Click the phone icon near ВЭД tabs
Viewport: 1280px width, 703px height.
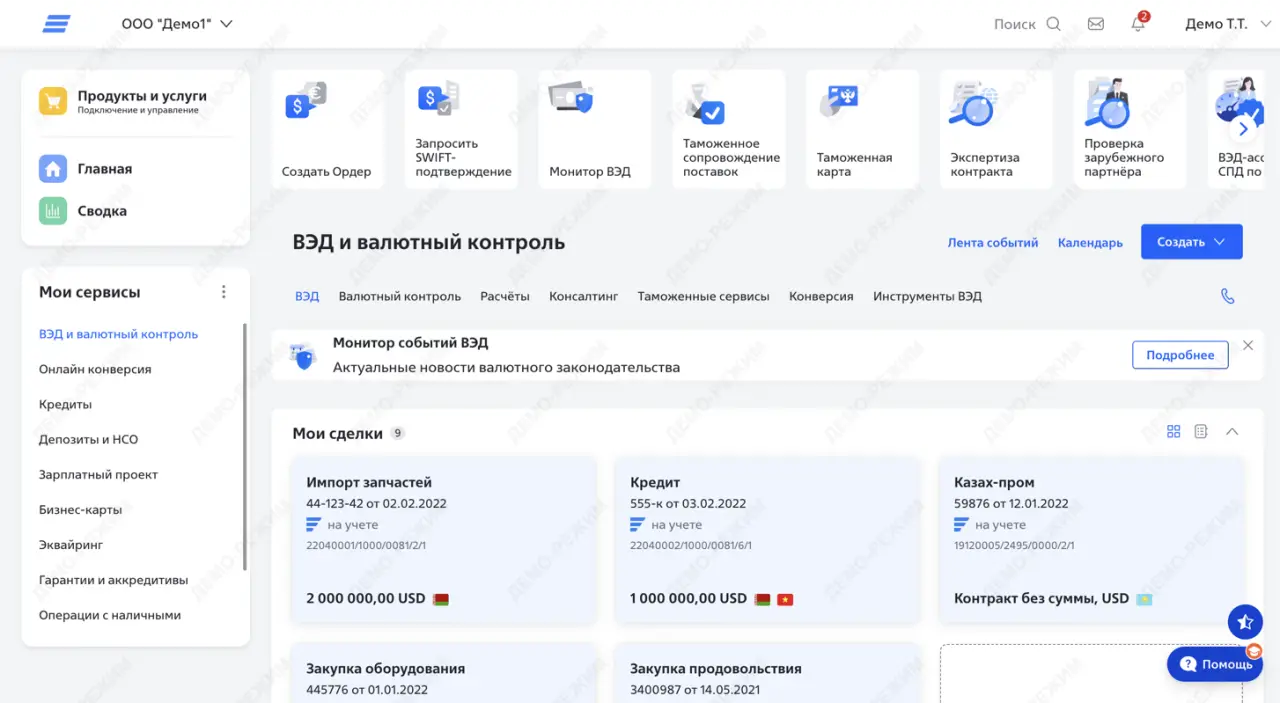[1227, 296]
